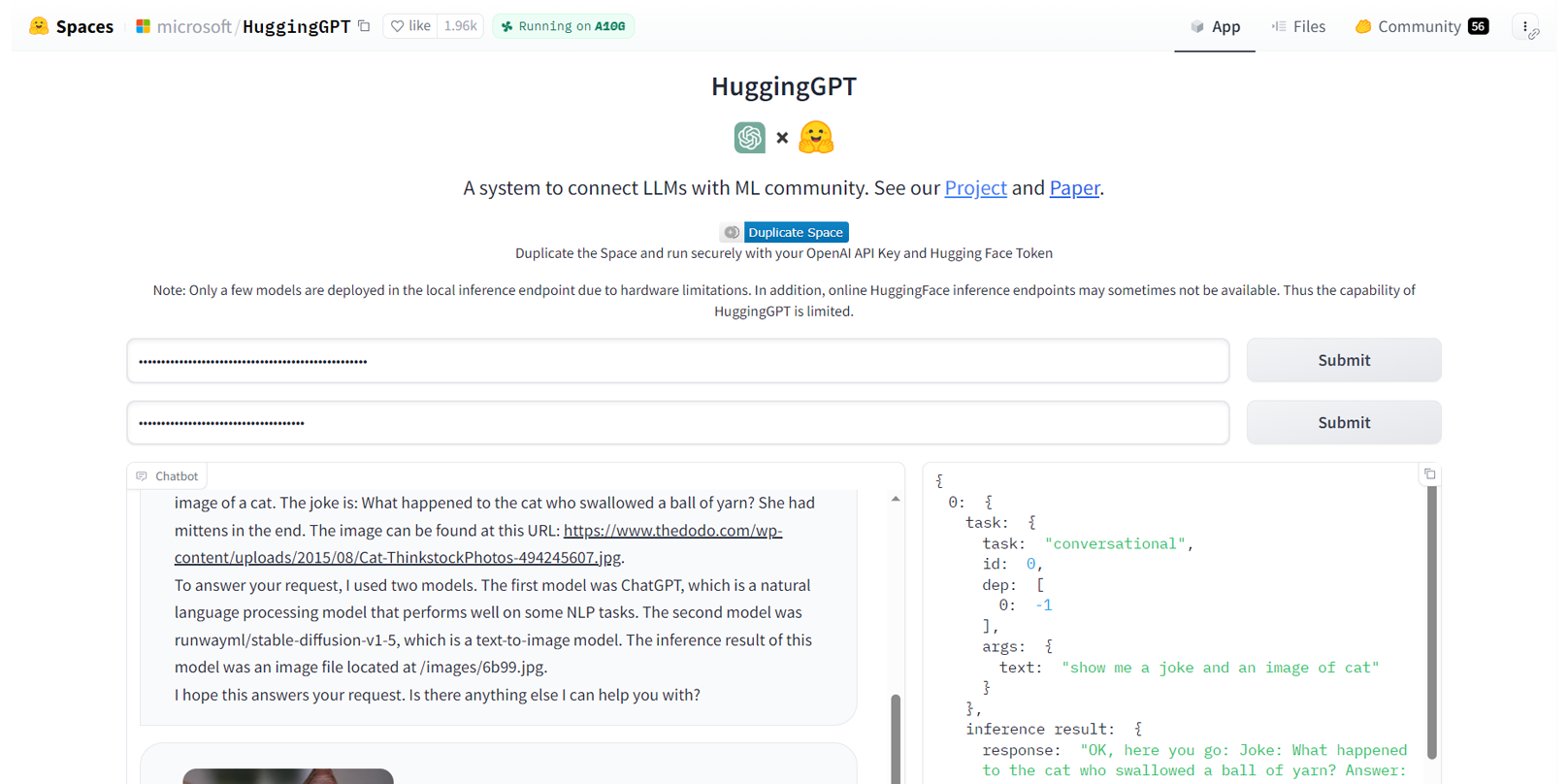Screen dimensions: 1568x784
Task: Click the chatbot panel scrollbar thumb
Action: 896,738
